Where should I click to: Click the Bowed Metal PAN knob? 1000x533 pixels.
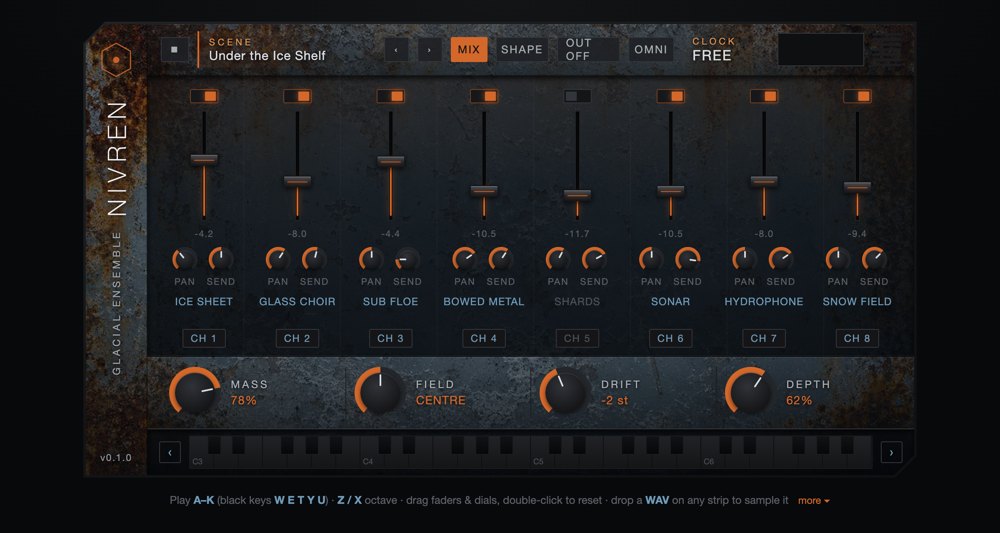(465, 259)
